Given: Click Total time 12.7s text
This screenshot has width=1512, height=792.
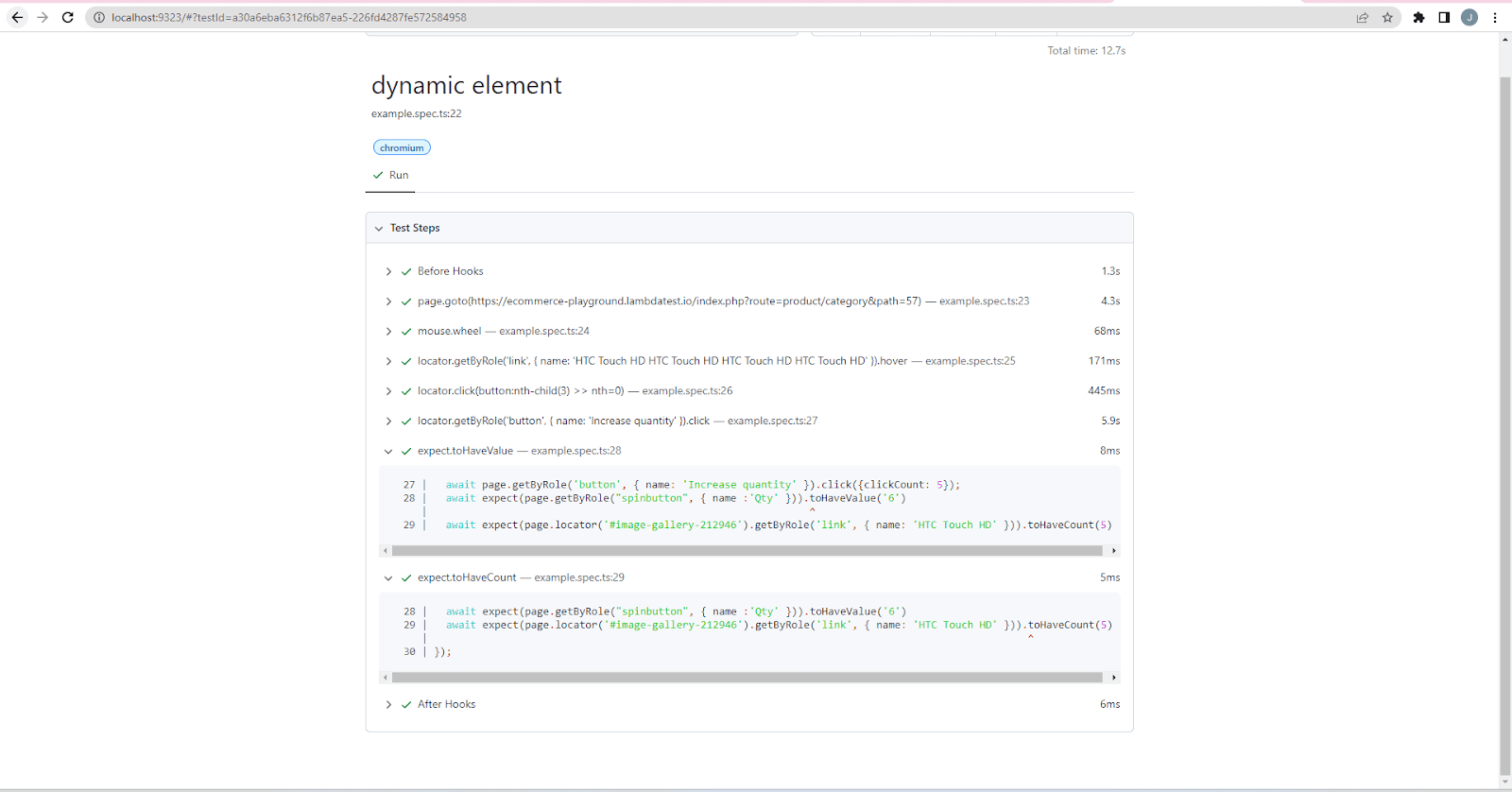Looking at the screenshot, I should click(x=1087, y=51).
